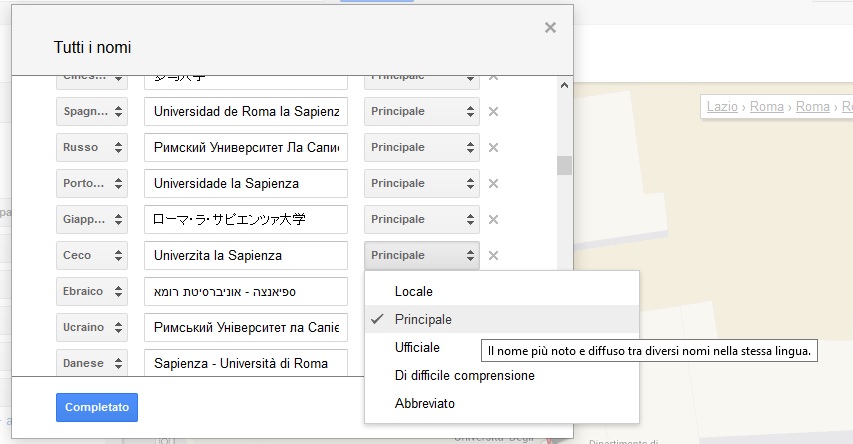Open the Russo language dropdown

92,147
